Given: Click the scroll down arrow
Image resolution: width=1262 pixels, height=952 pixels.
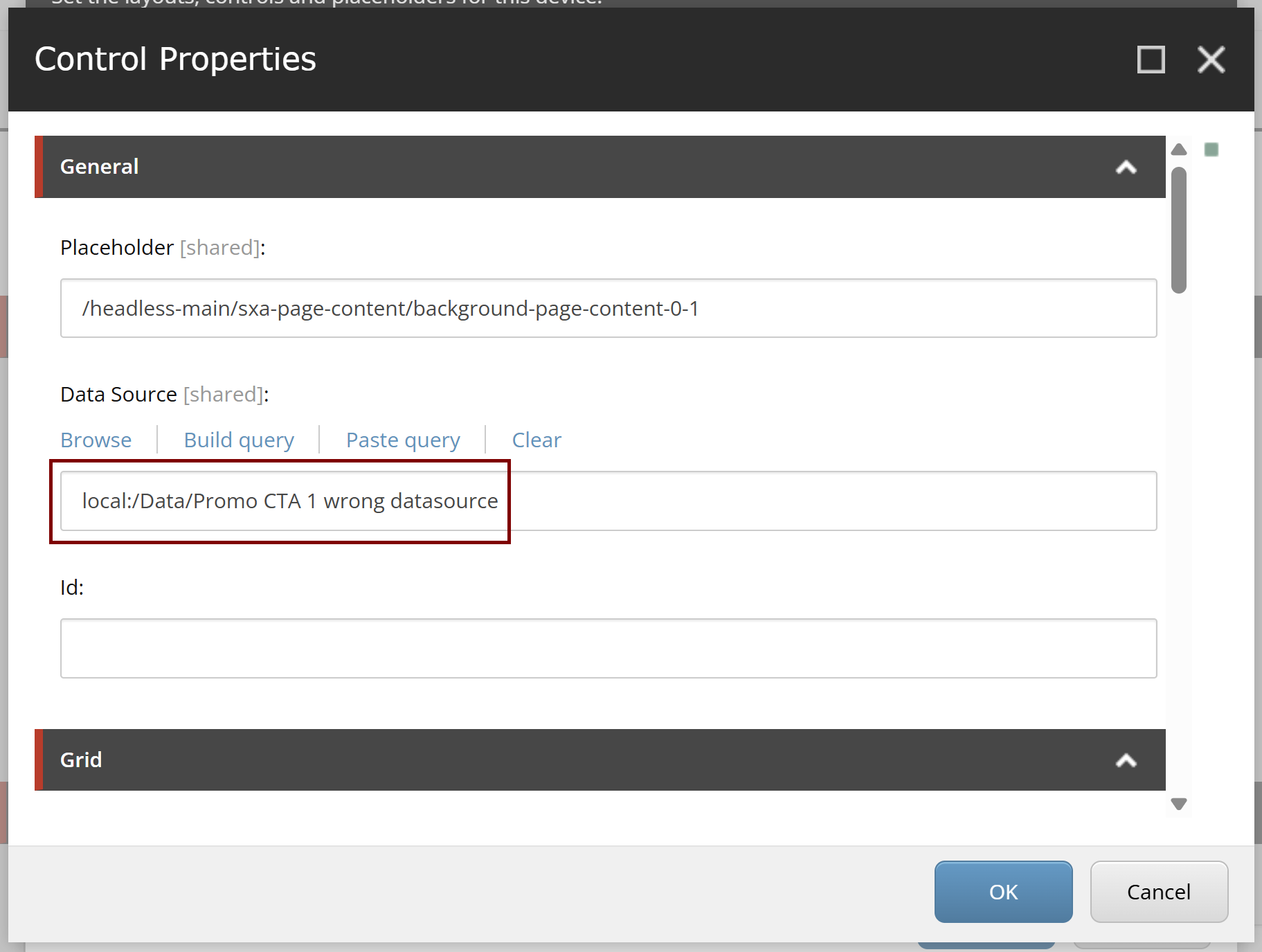Looking at the screenshot, I should coord(1178,804).
